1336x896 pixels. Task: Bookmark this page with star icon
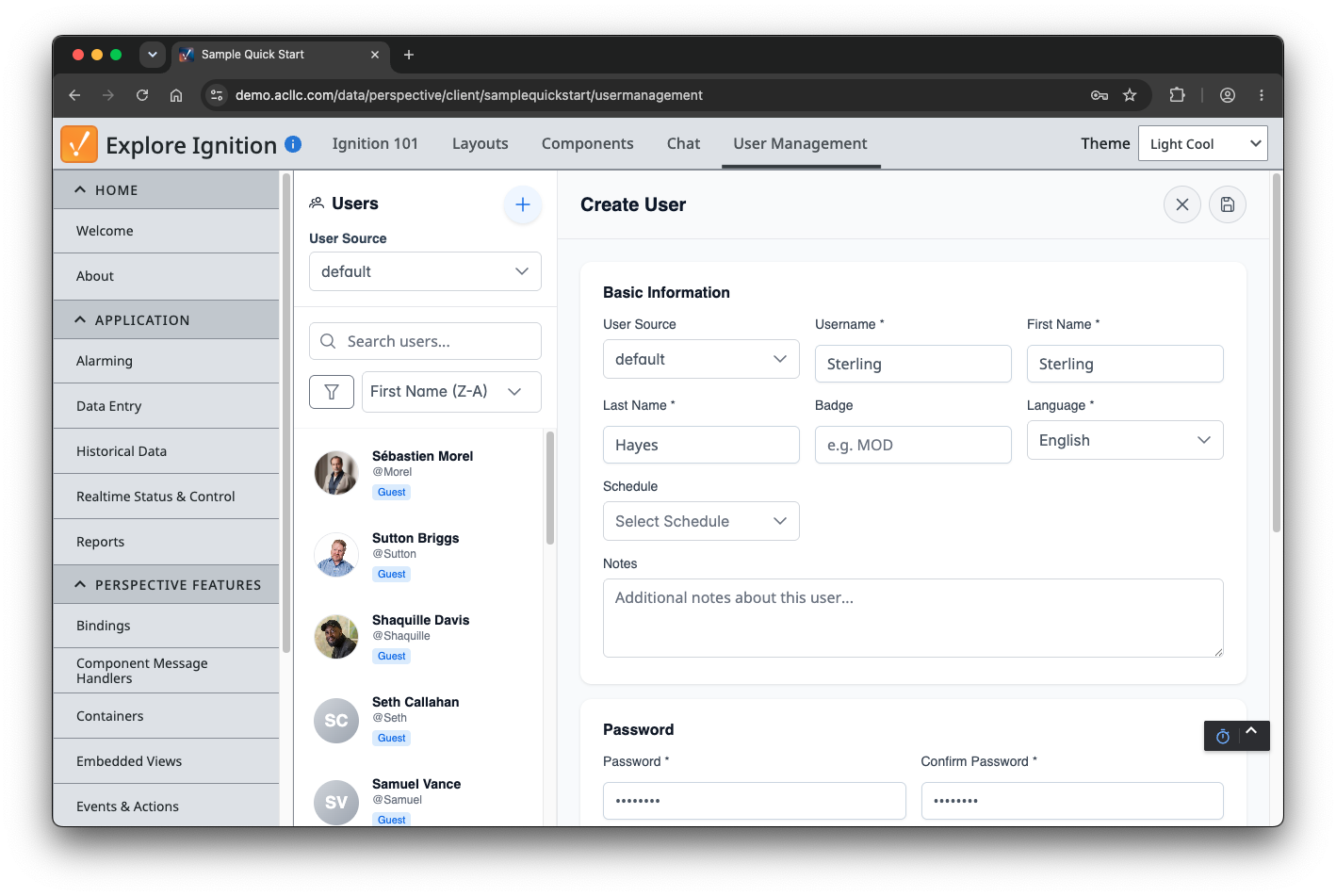click(1130, 95)
